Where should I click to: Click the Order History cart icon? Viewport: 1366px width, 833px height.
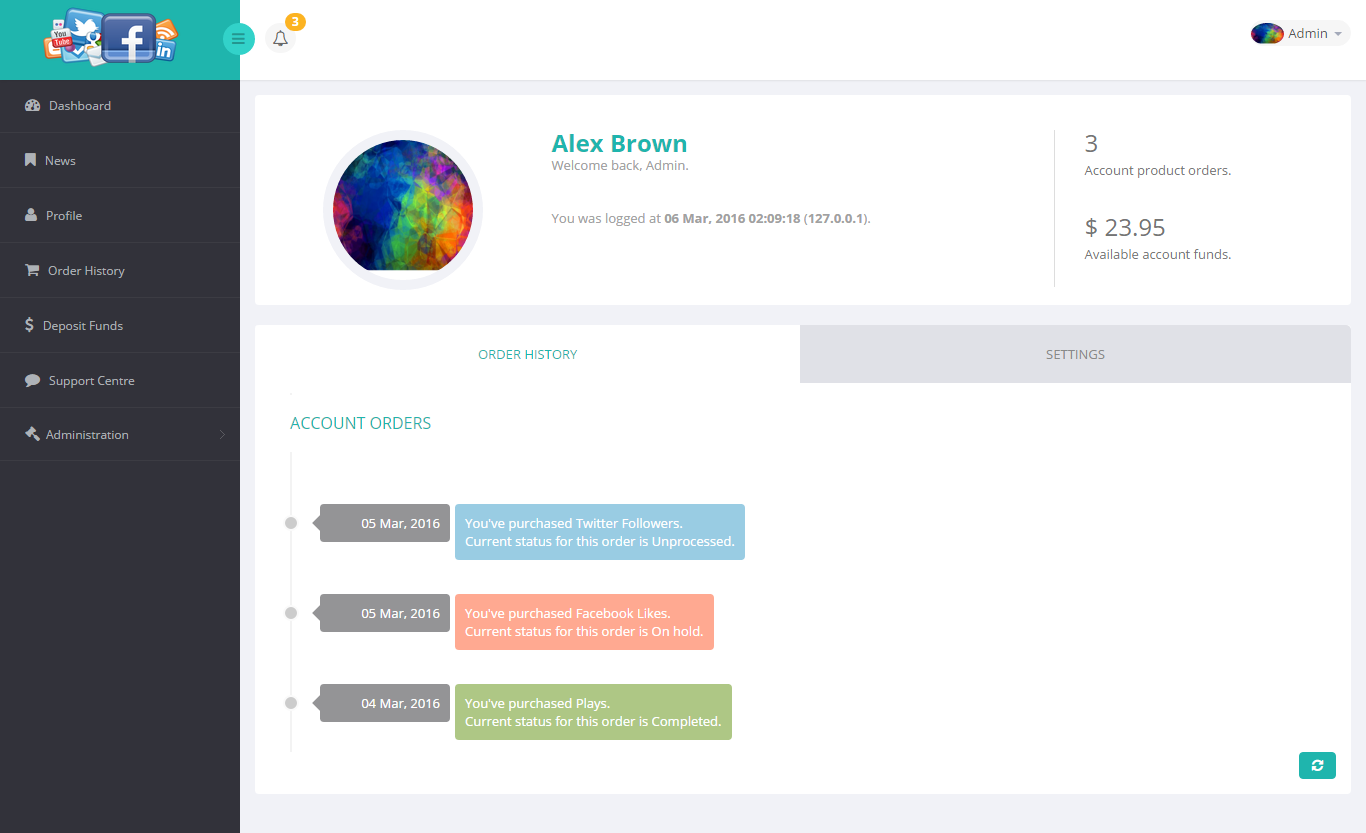point(32,270)
